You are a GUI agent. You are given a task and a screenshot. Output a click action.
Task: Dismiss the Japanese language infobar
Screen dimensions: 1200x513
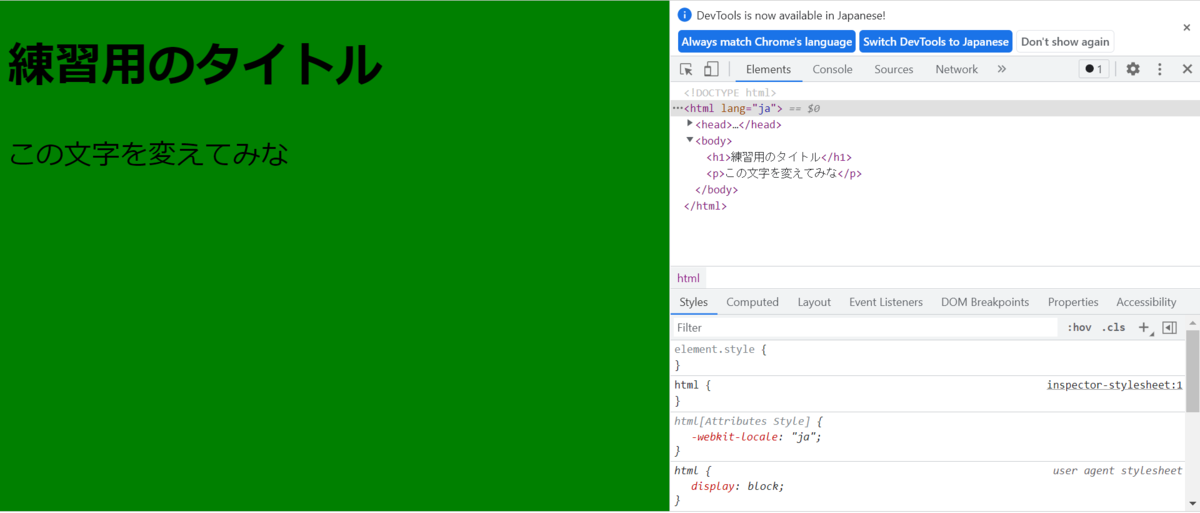point(1186,28)
